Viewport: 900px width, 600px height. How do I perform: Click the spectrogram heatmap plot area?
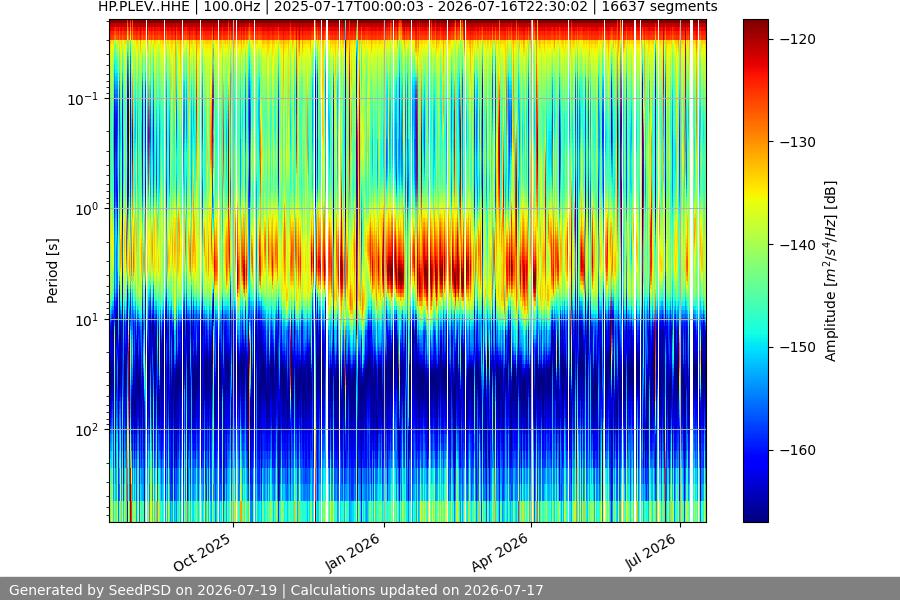408,271
